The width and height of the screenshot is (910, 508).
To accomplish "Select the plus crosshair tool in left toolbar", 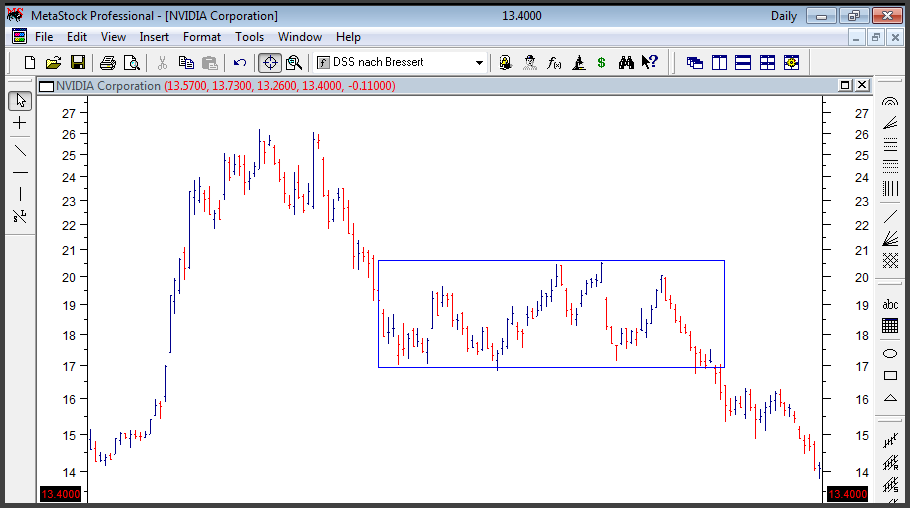I will coord(20,123).
